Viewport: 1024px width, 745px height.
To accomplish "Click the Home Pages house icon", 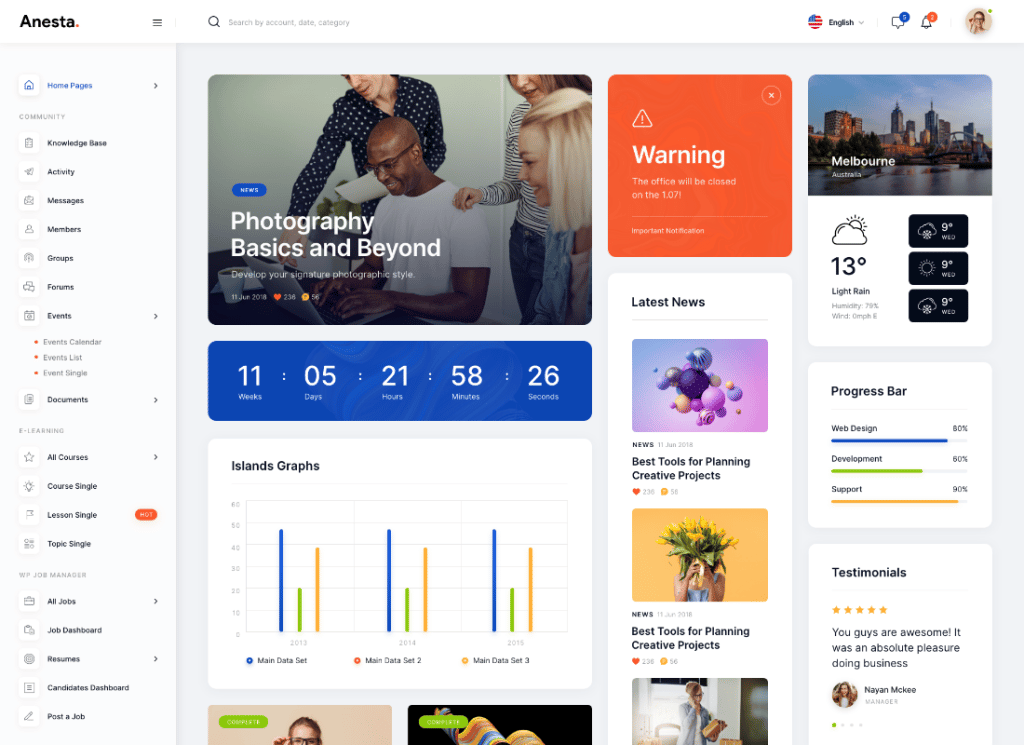I will tap(29, 85).
